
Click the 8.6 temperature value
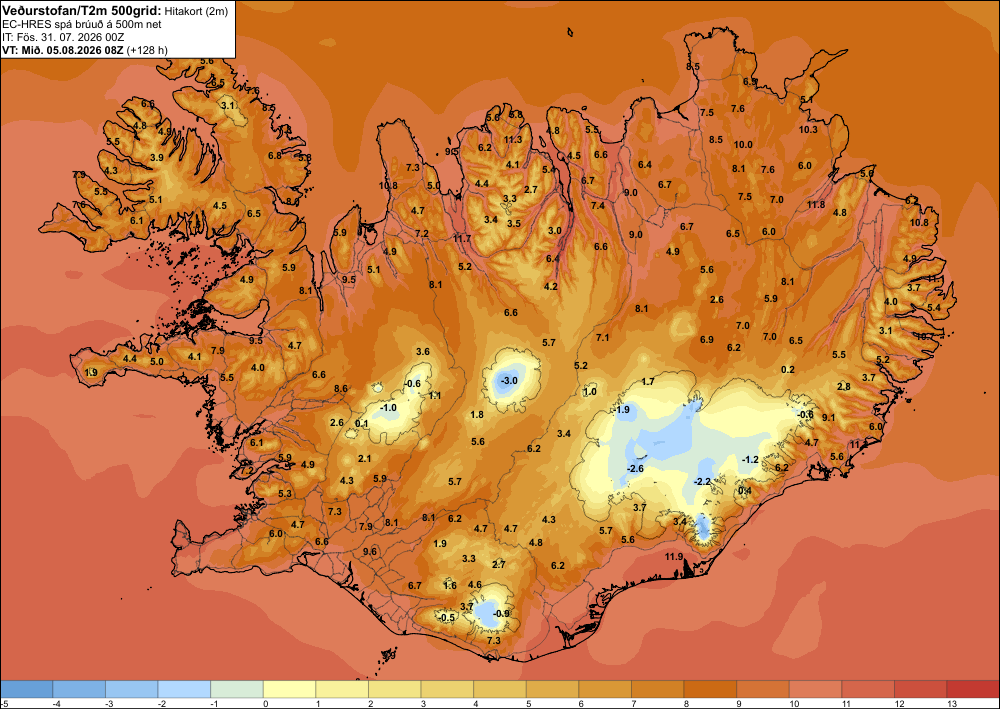[341, 388]
